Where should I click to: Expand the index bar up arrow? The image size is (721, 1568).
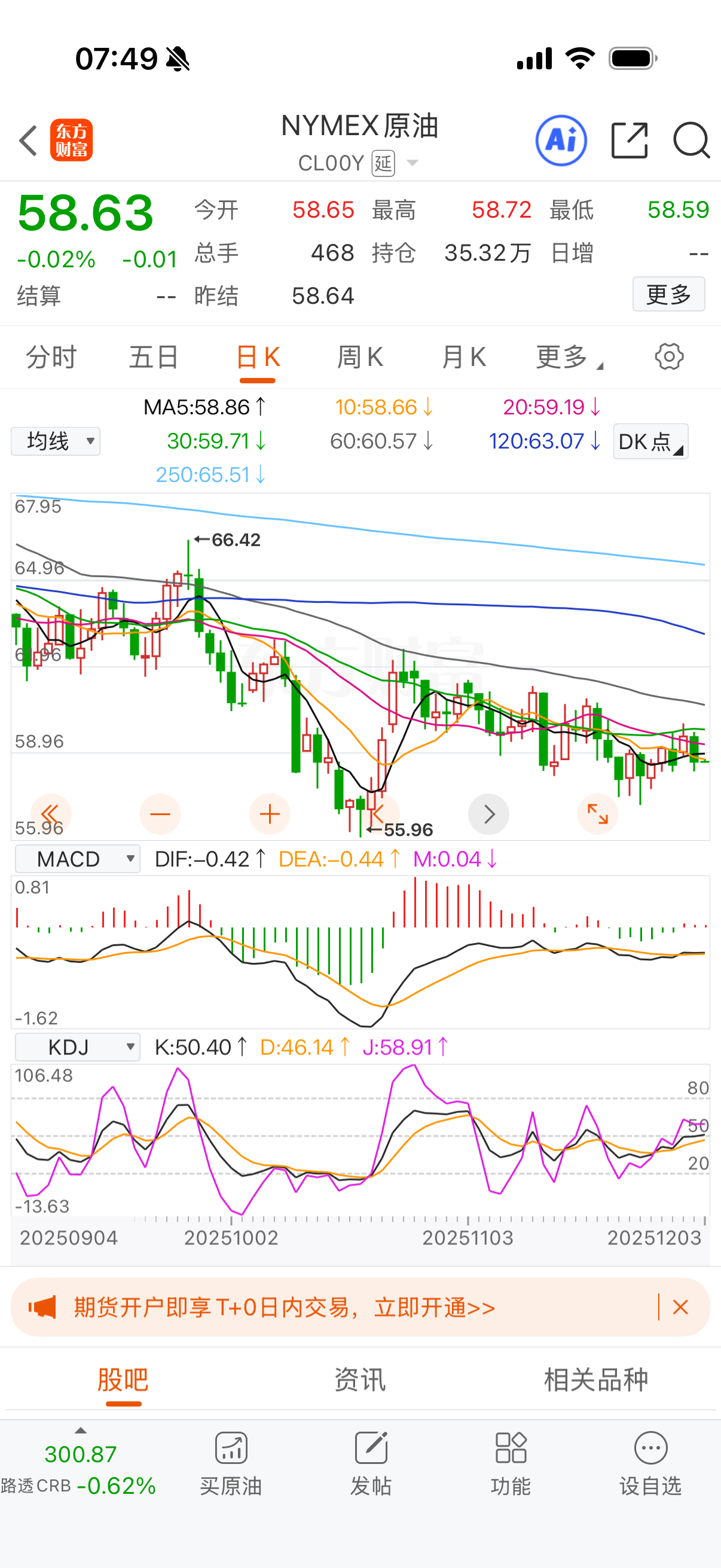point(80,1430)
